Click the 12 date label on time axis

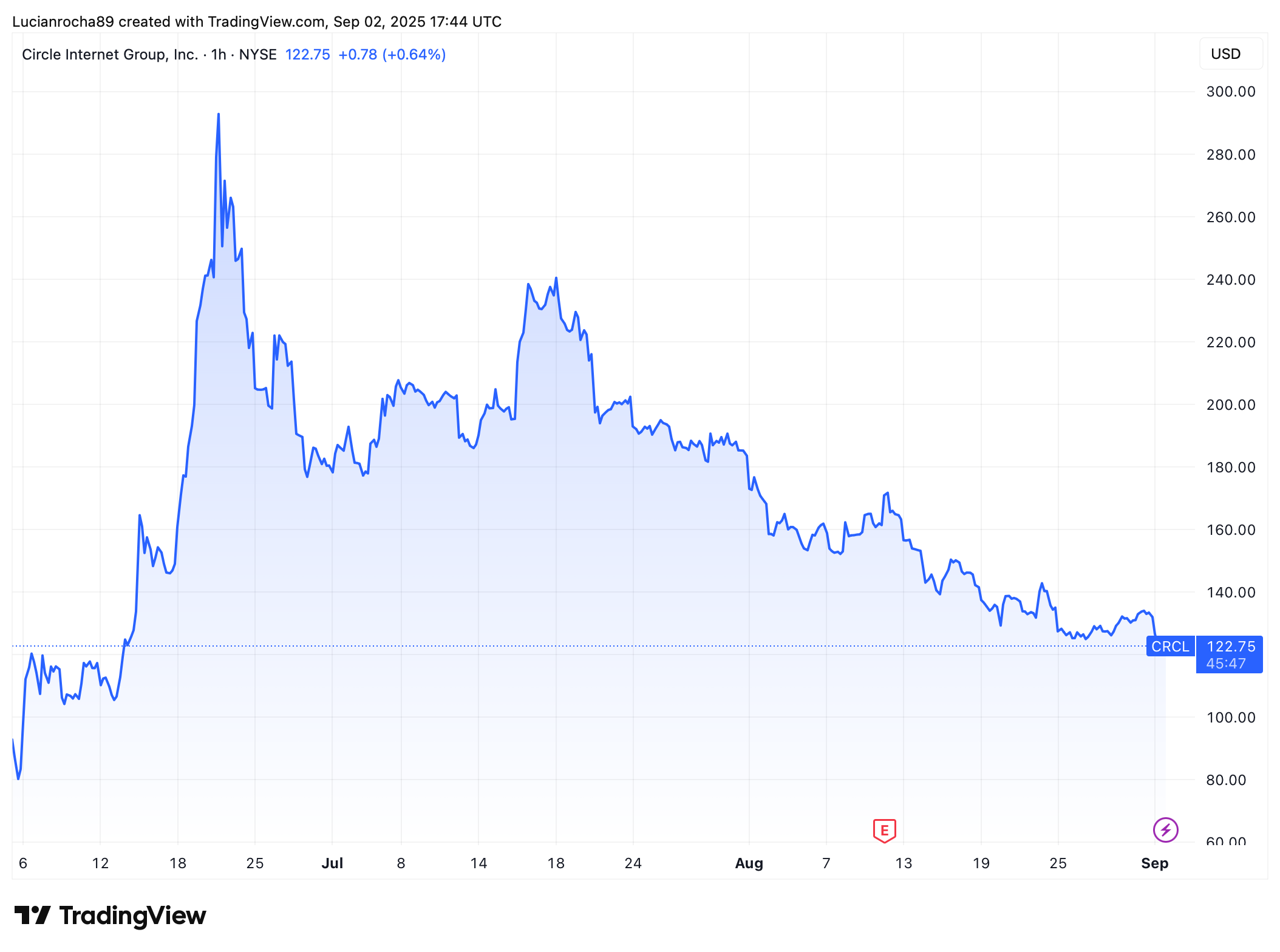(100, 863)
